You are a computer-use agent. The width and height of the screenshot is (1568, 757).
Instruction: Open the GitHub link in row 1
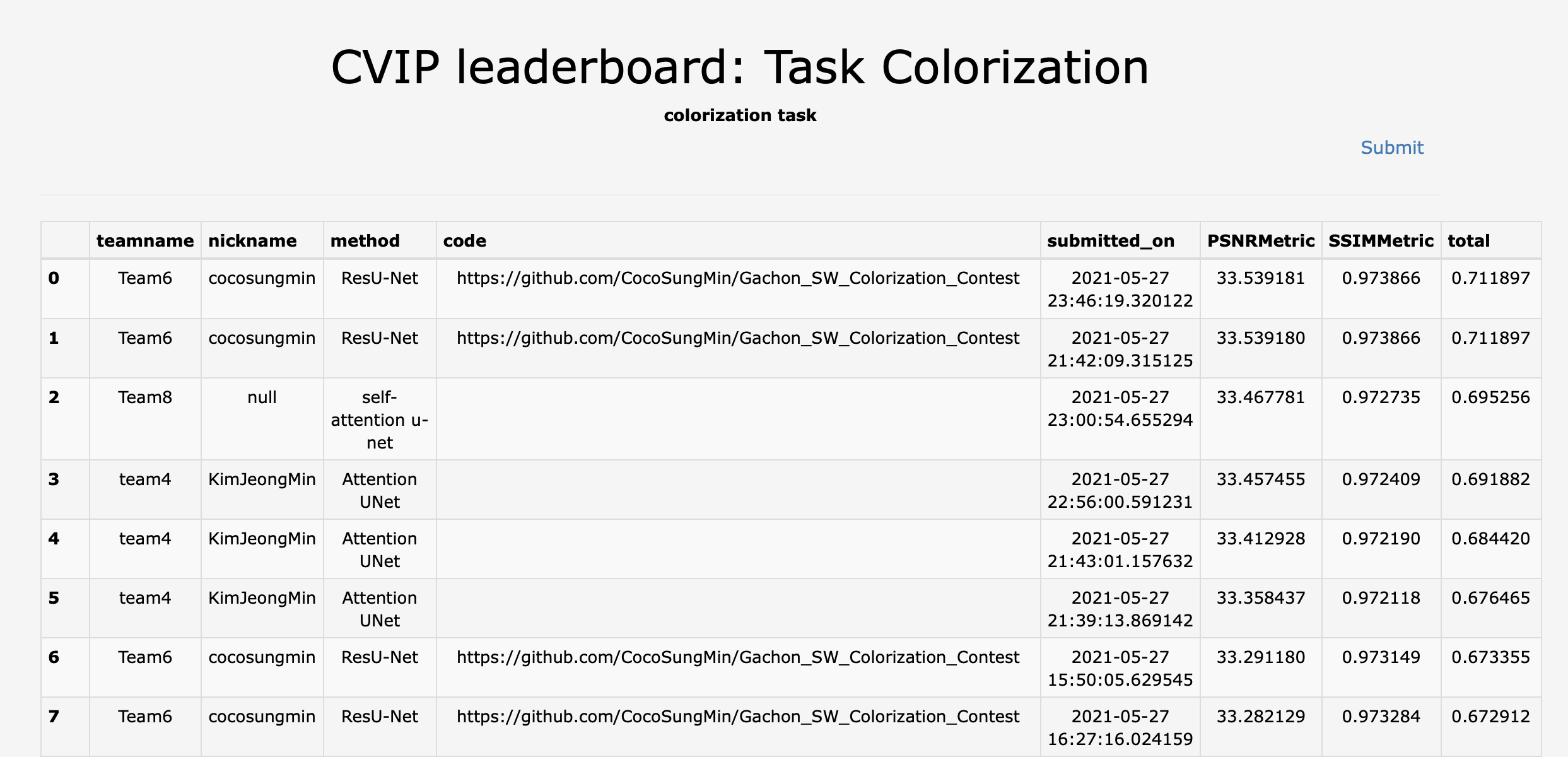click(738, 338)
